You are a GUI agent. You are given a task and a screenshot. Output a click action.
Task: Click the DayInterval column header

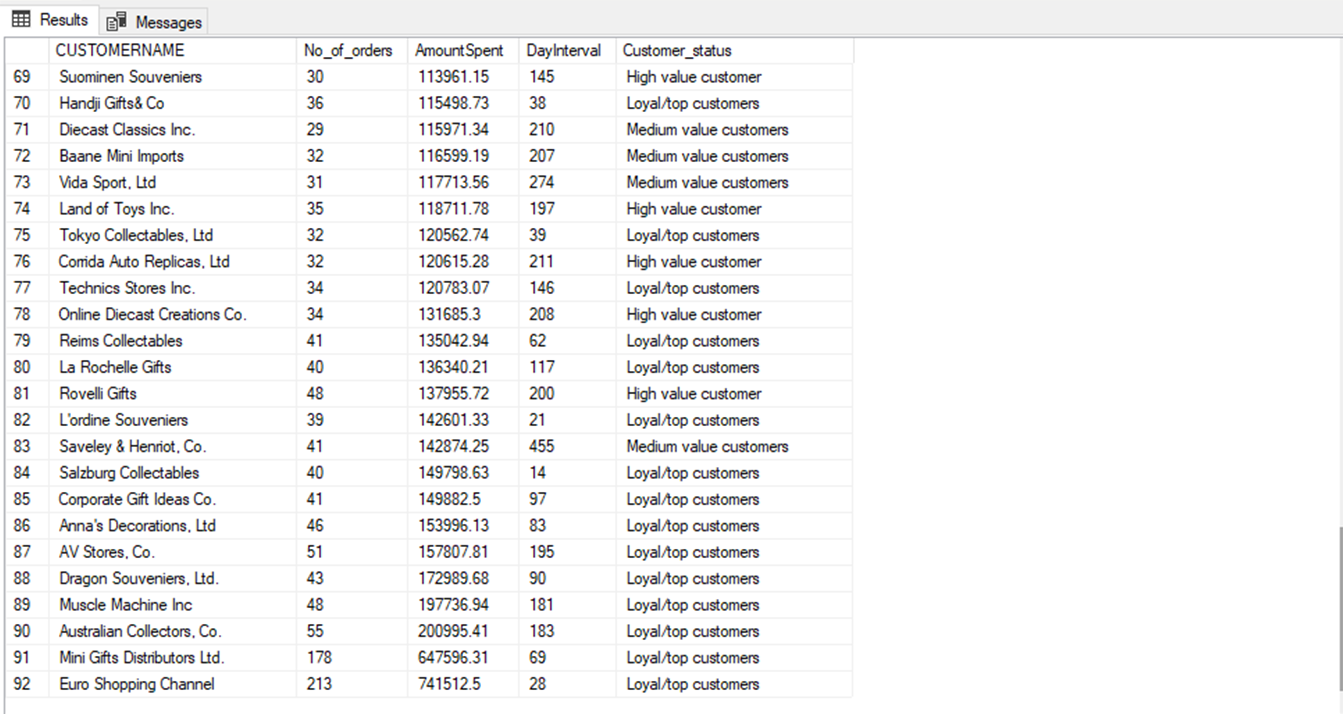point(562,50)
